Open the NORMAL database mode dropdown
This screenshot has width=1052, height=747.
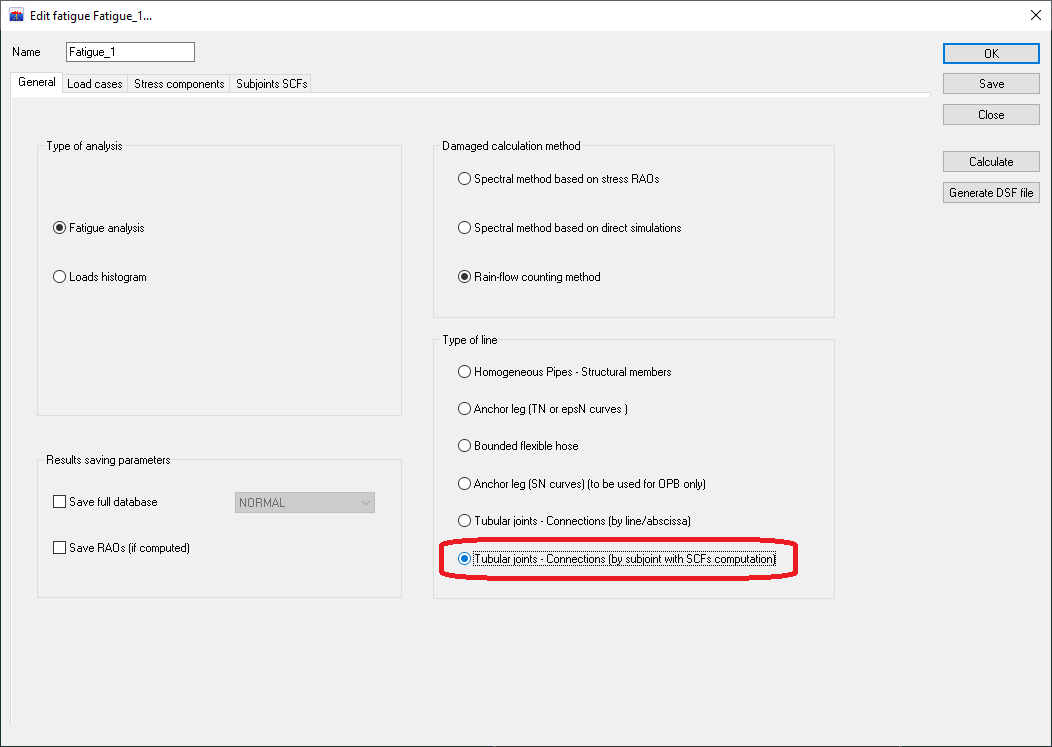pos(305,503)
